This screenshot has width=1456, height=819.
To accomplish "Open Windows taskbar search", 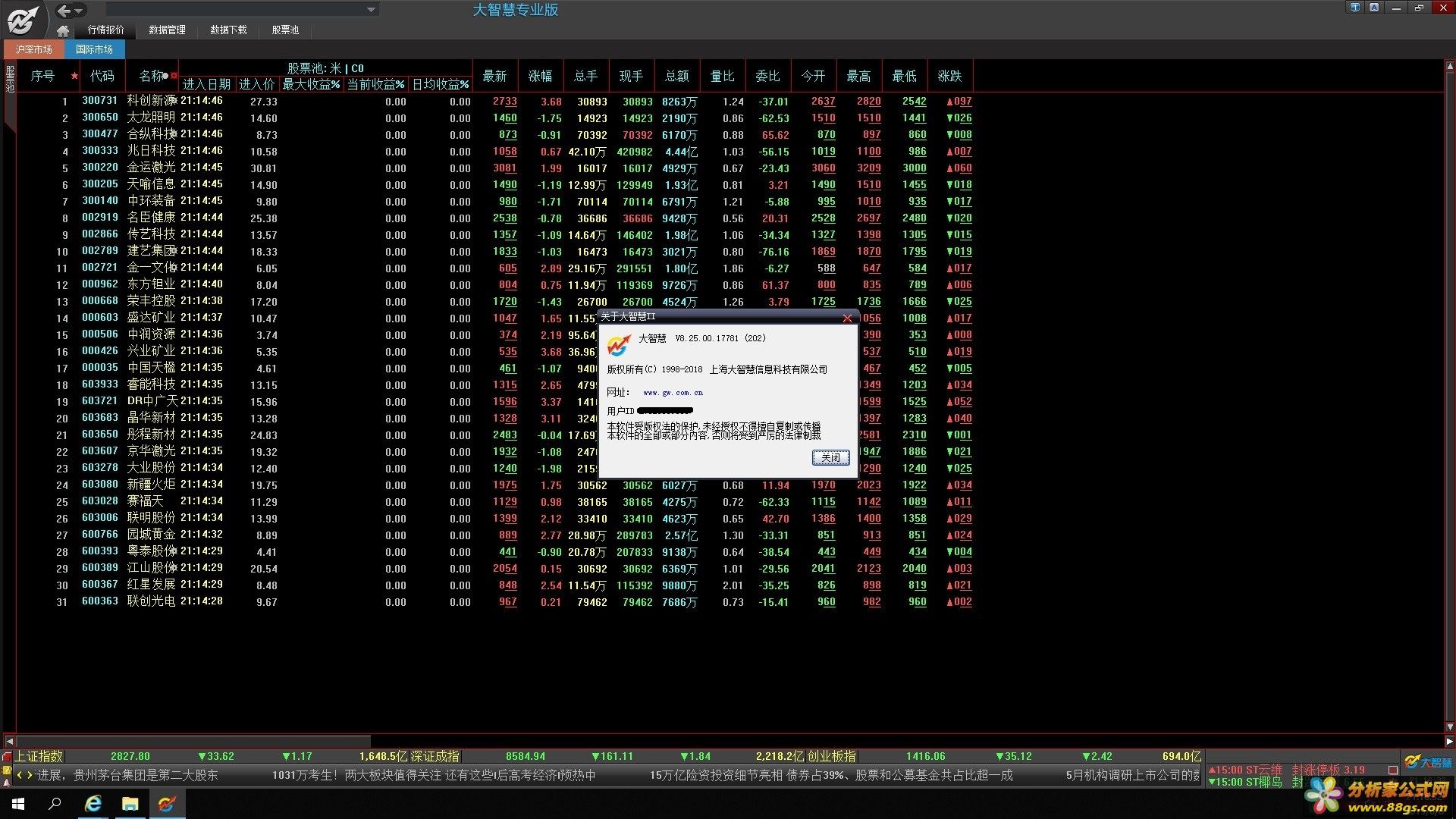I will 55,804.
